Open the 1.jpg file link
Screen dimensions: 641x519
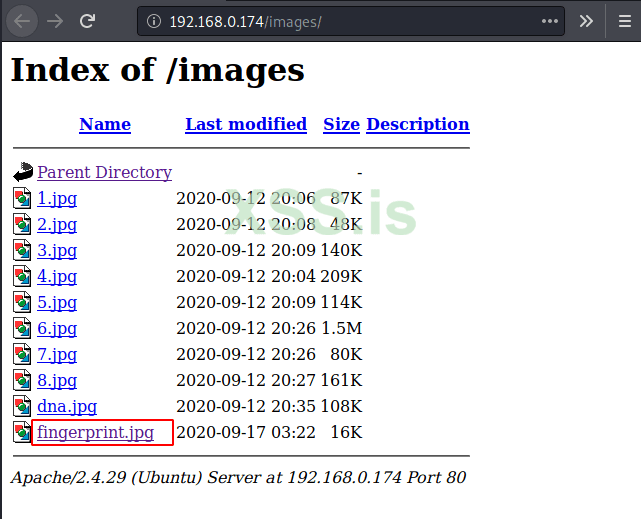point(57,199)
